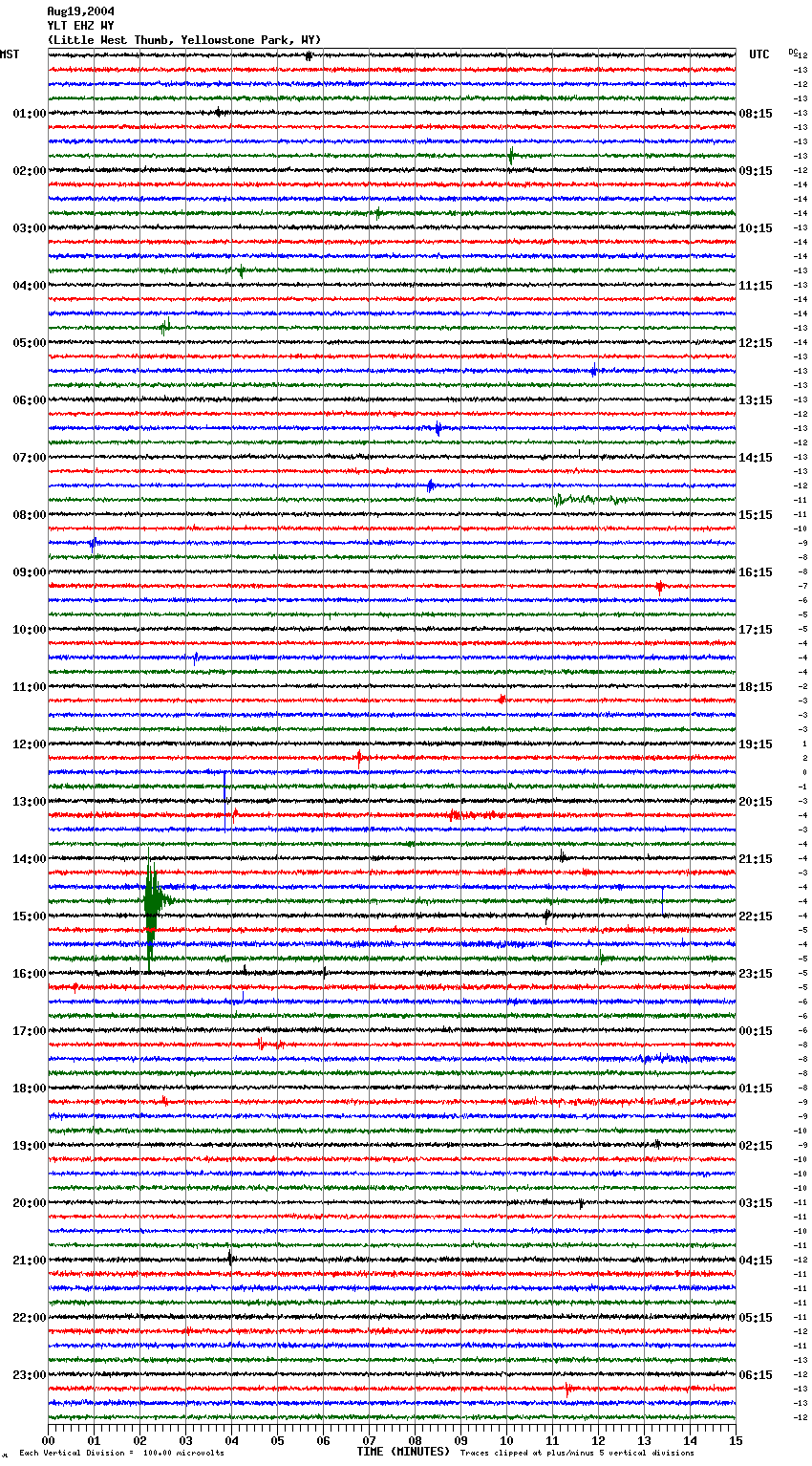Viewport: 812px width, 1466px height.
Task: Click the 15 tick label on minutes axis
Action: click(735, 1440)
